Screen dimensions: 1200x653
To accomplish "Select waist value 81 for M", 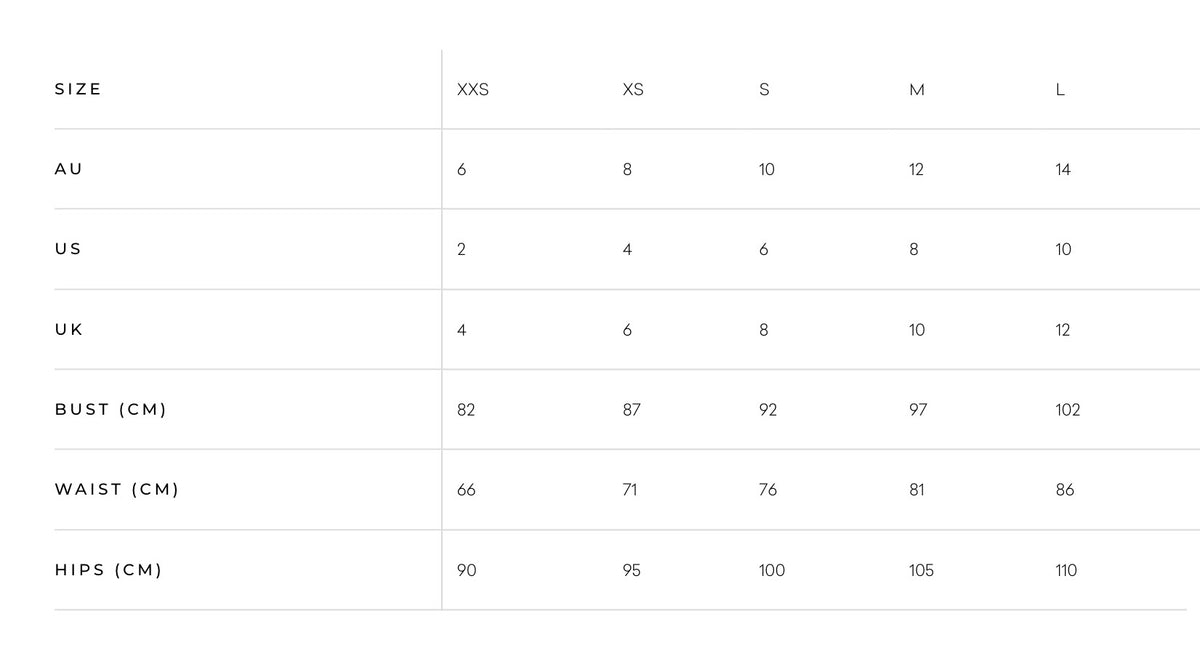I will (x=917, y=490).
